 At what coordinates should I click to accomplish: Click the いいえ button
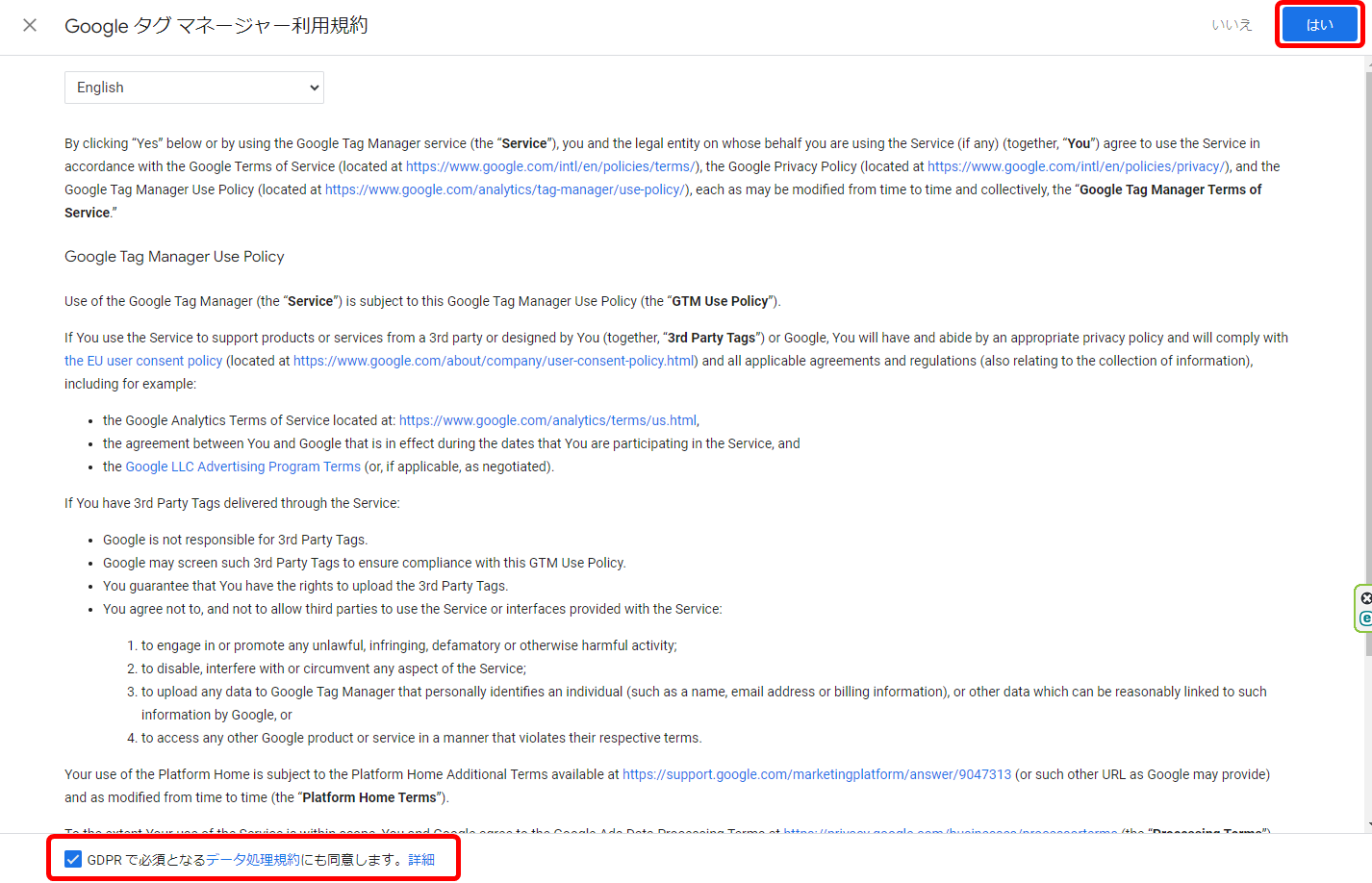(x=1232, y=25)
